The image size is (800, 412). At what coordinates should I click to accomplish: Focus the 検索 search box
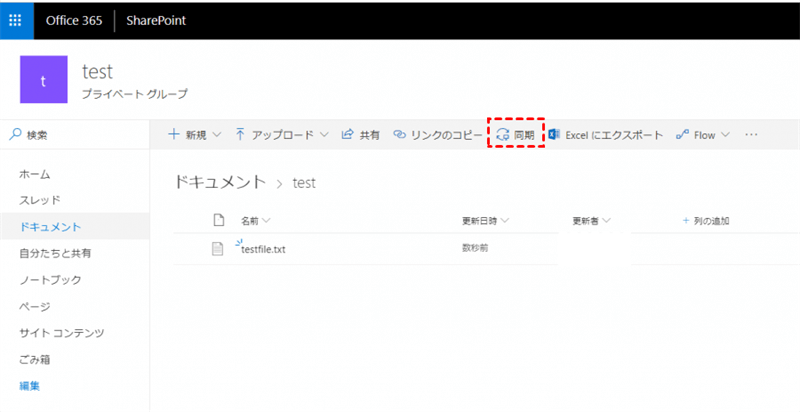(74, 135)
